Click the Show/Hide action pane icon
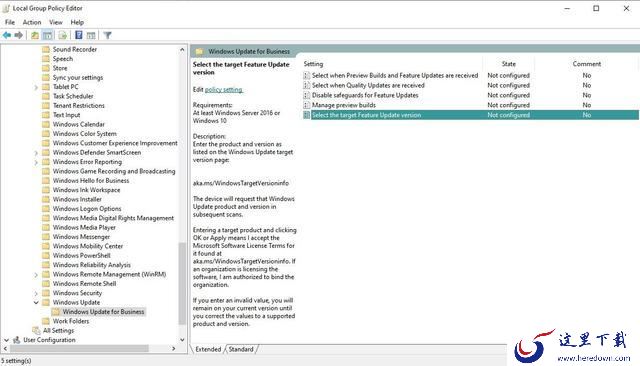 pyautogui.click(x=91, y=35)
